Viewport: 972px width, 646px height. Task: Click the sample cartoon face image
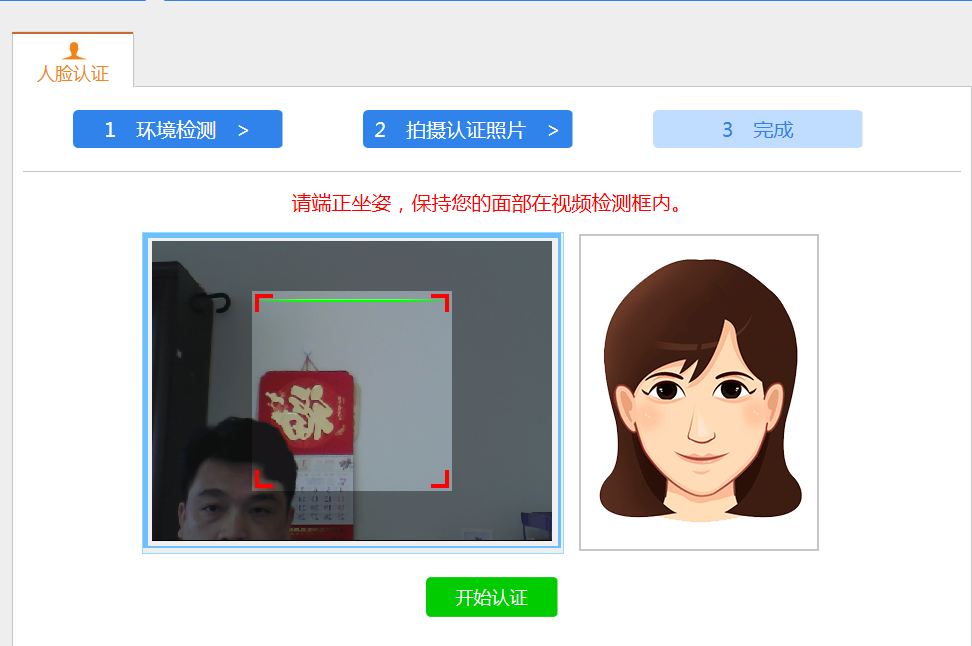699,392
